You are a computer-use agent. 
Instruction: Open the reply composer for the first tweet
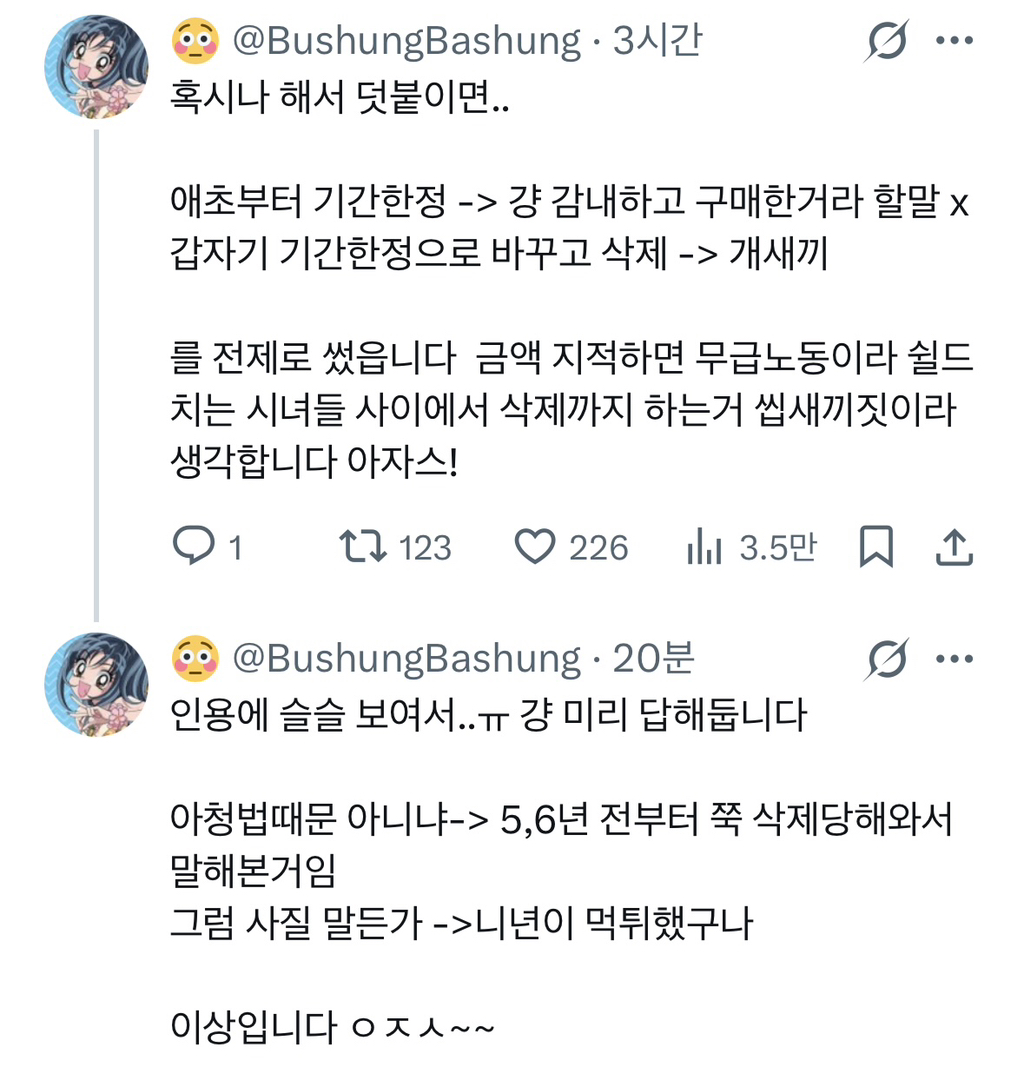coord(192,546)
